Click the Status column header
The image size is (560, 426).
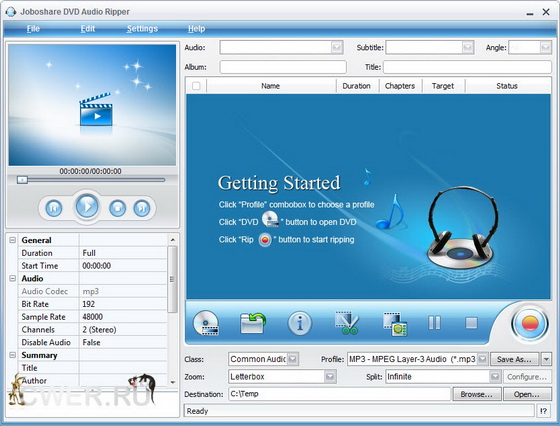pos(507,86)
